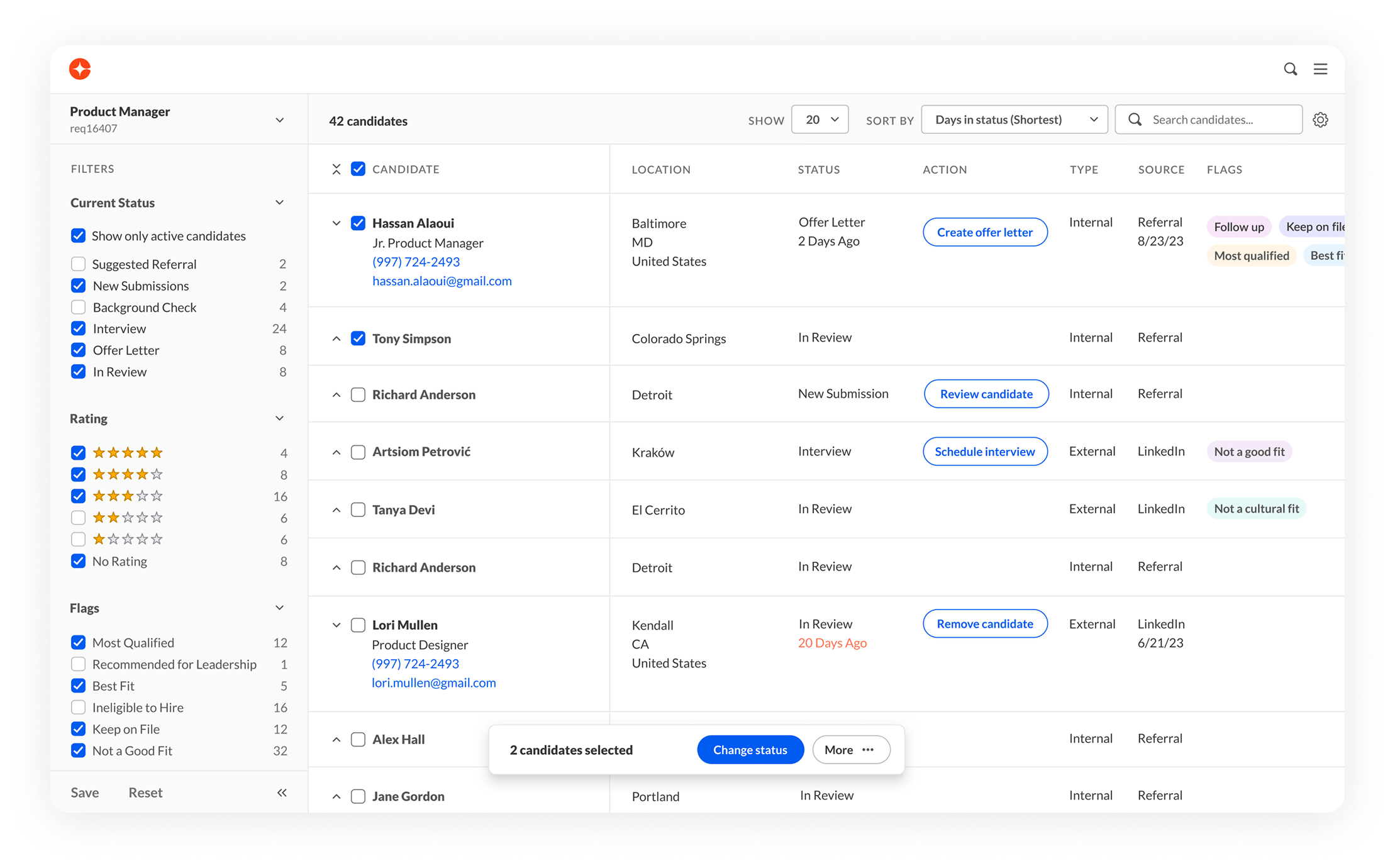
Task: Open Product Manager requisition selector
Action: coord(280,120)
